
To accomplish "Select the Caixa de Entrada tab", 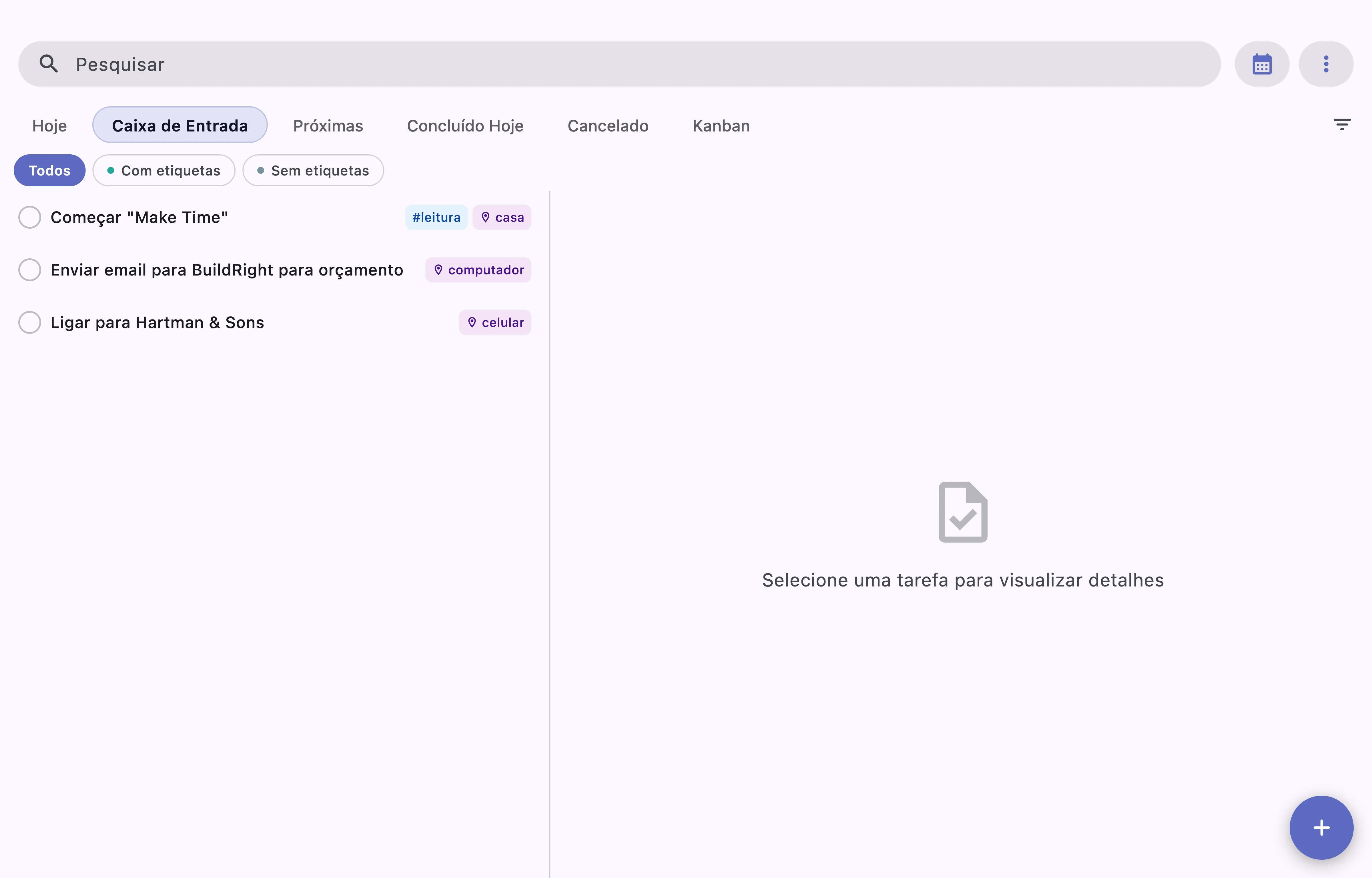I will [x=180, y=125].
